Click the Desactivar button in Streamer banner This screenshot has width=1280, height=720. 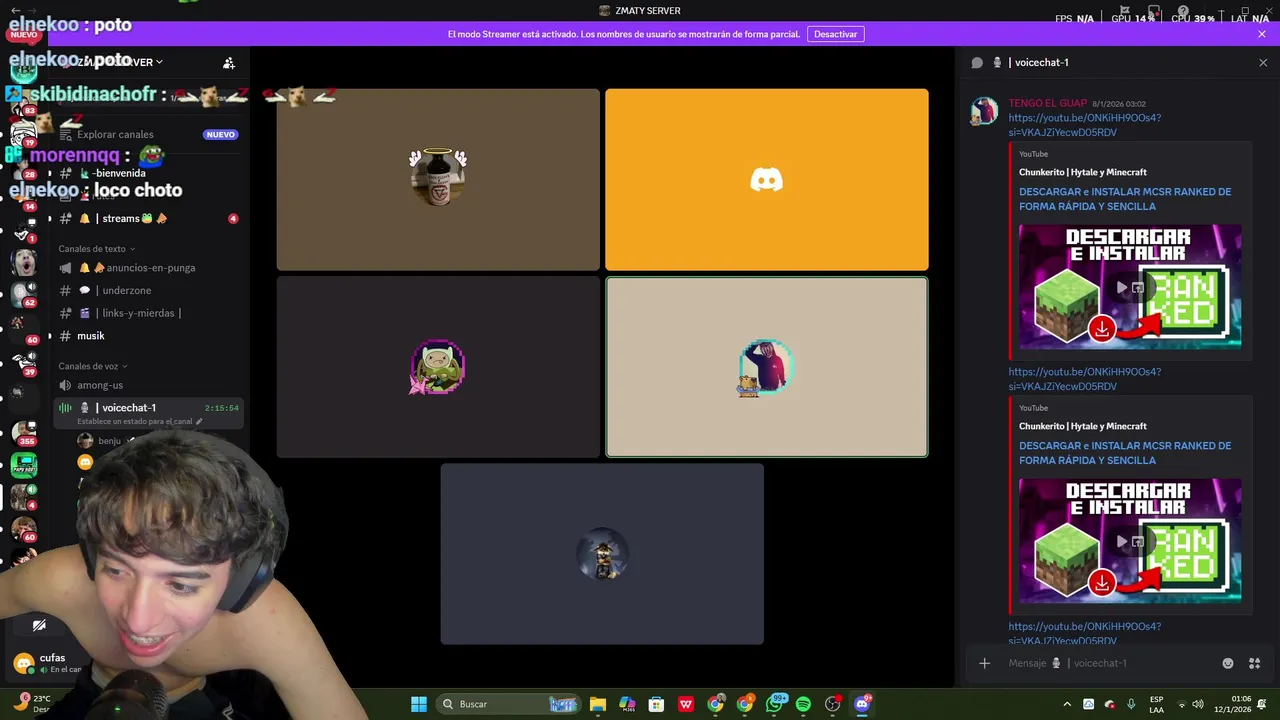tap(835, 34)
